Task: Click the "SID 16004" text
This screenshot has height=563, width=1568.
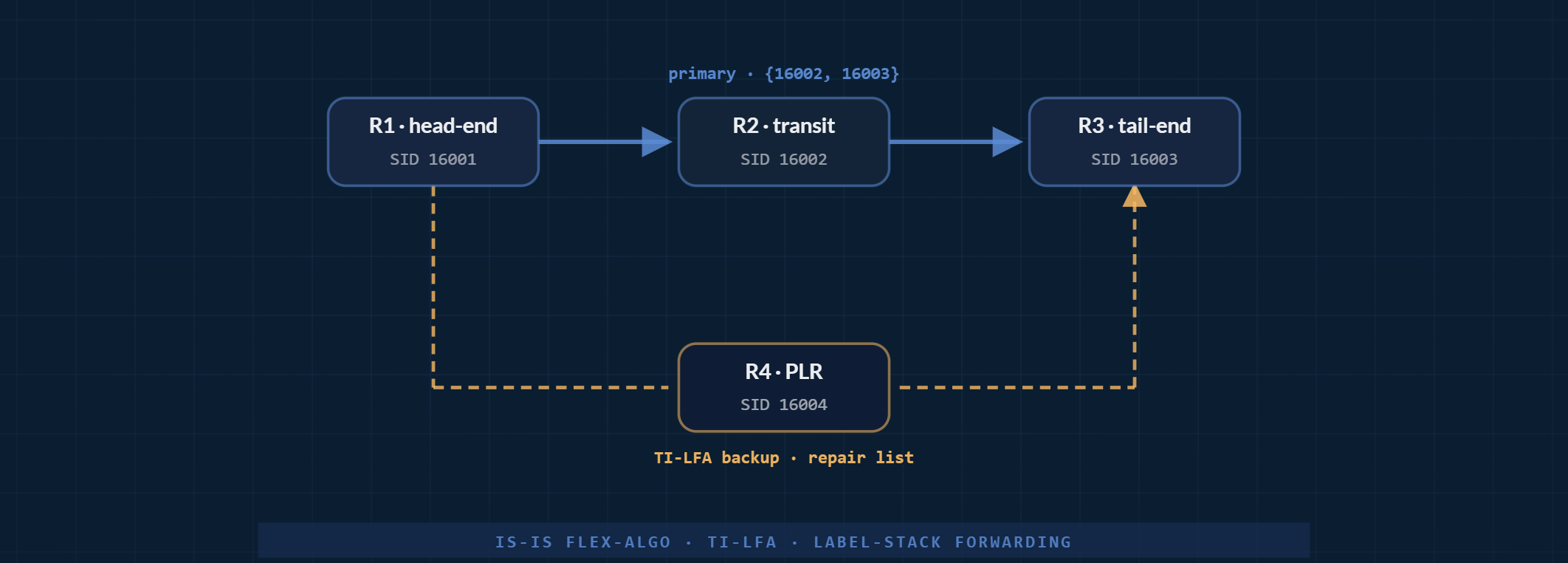Action: 784,405
